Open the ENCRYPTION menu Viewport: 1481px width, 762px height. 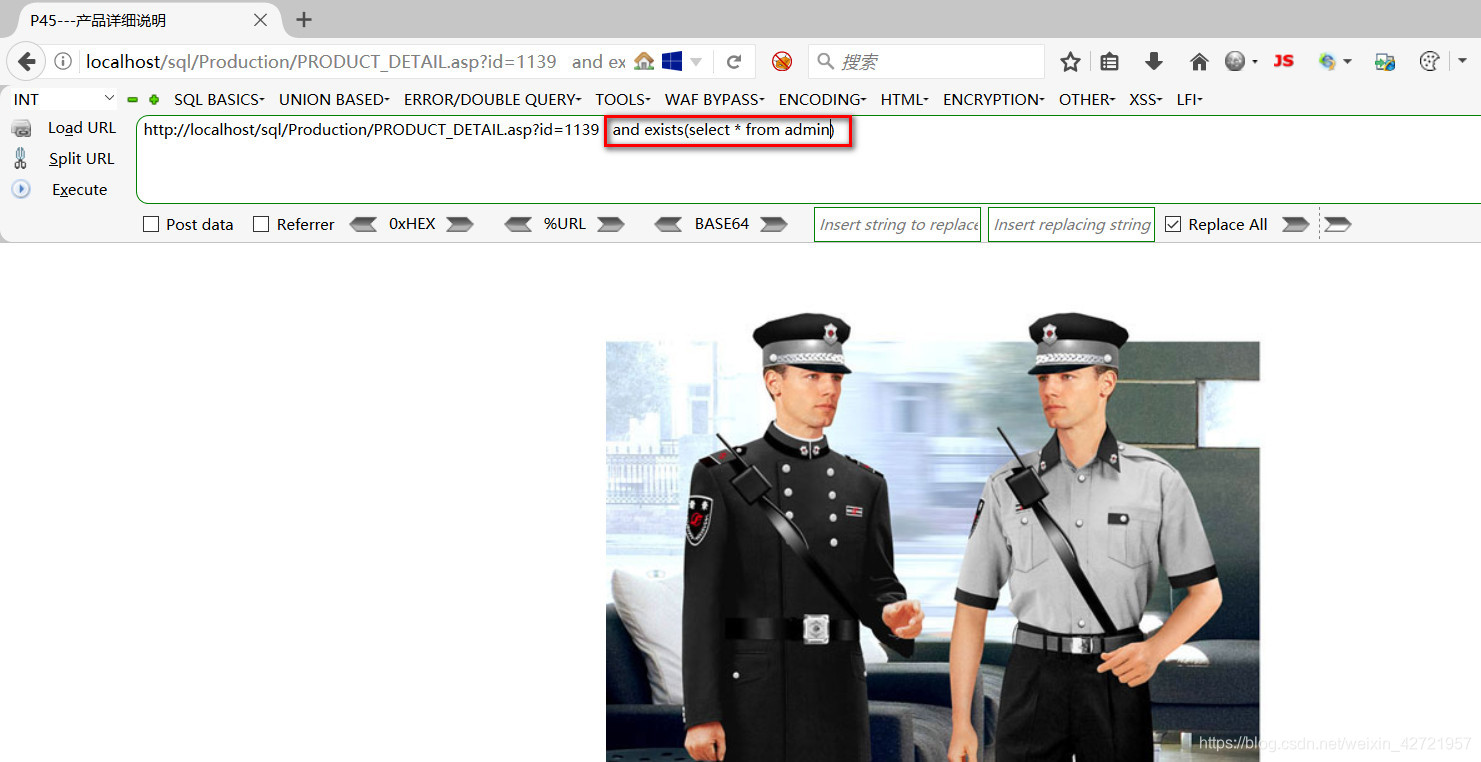(x=994, y=99)
